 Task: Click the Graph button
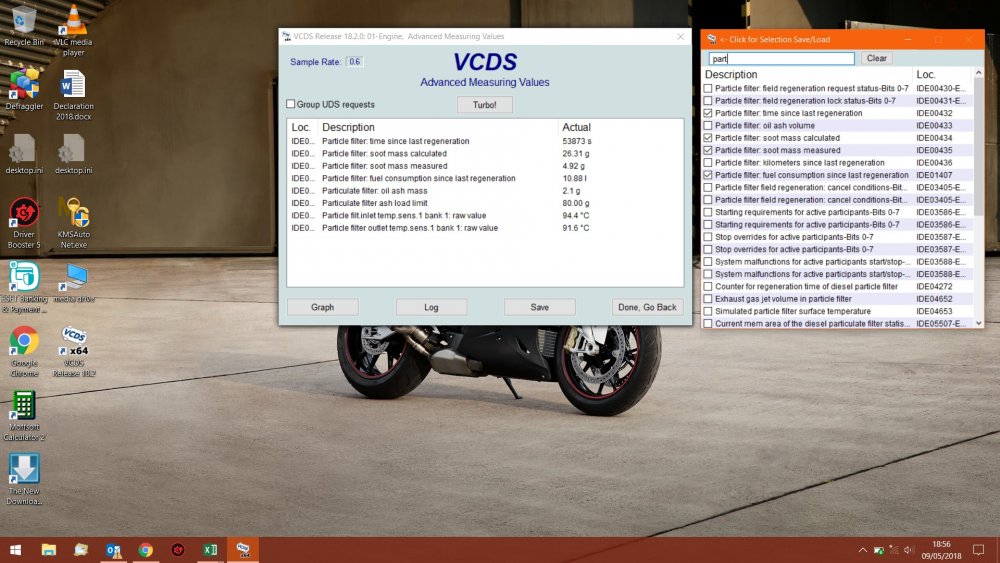click(x=323, y=307)
